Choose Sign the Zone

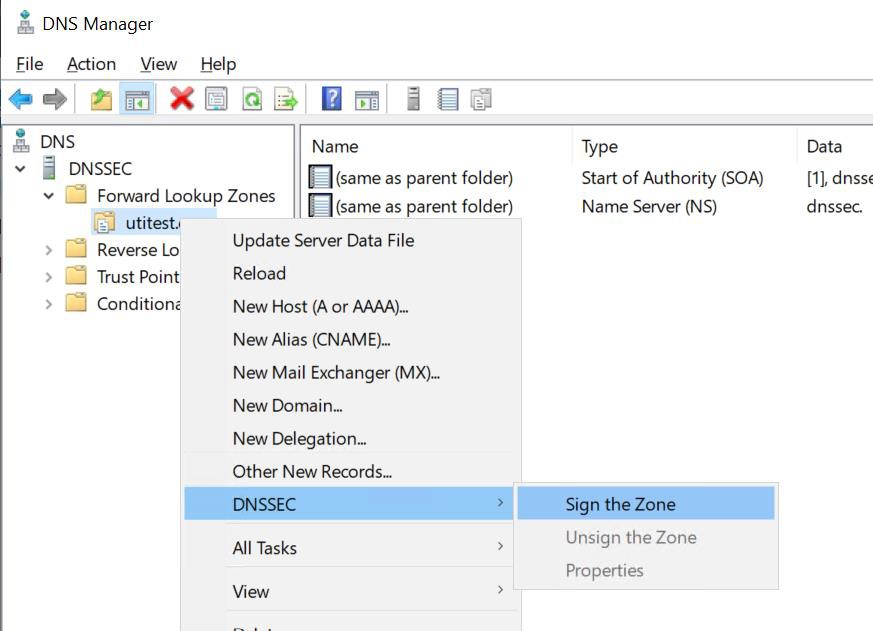(x=646, y=503)
